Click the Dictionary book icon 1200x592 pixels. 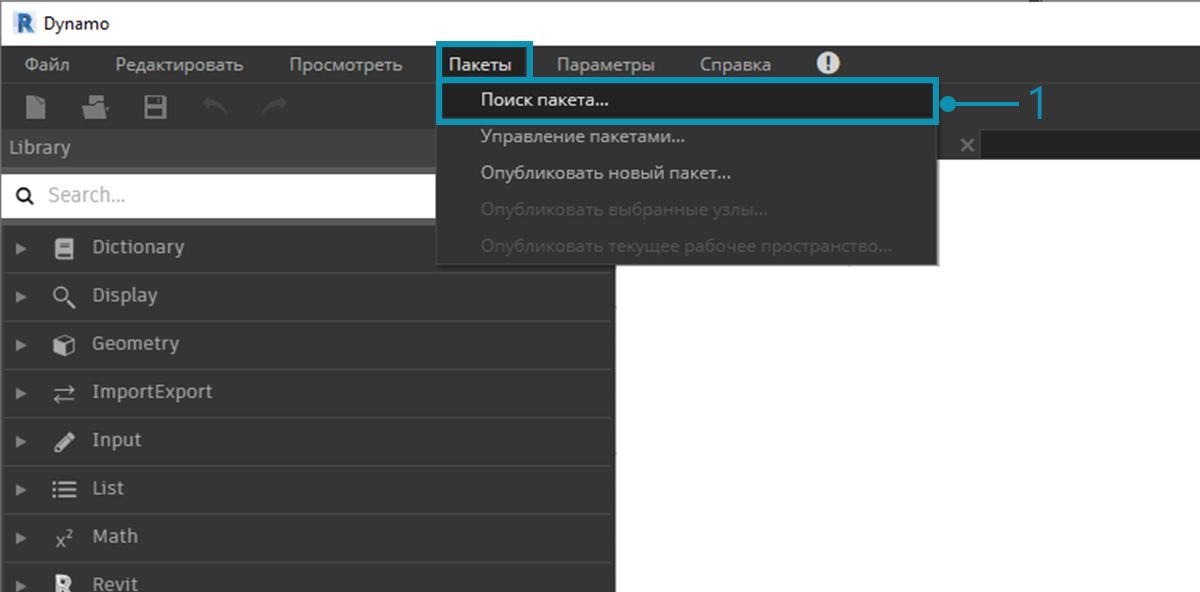click(64, 248)
